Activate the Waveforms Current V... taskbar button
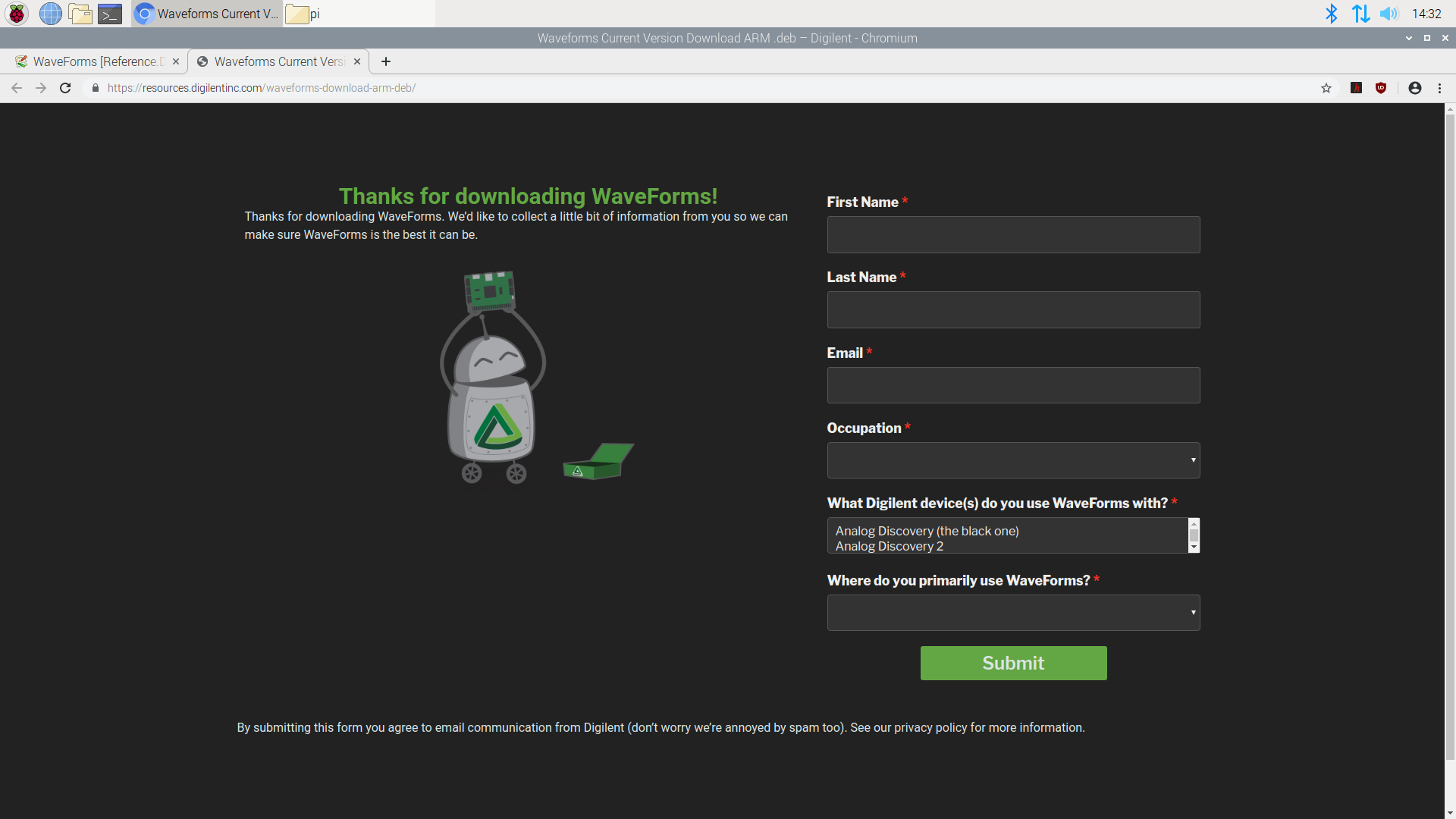This screenshot has width=1456, height=819. [207, 14]
